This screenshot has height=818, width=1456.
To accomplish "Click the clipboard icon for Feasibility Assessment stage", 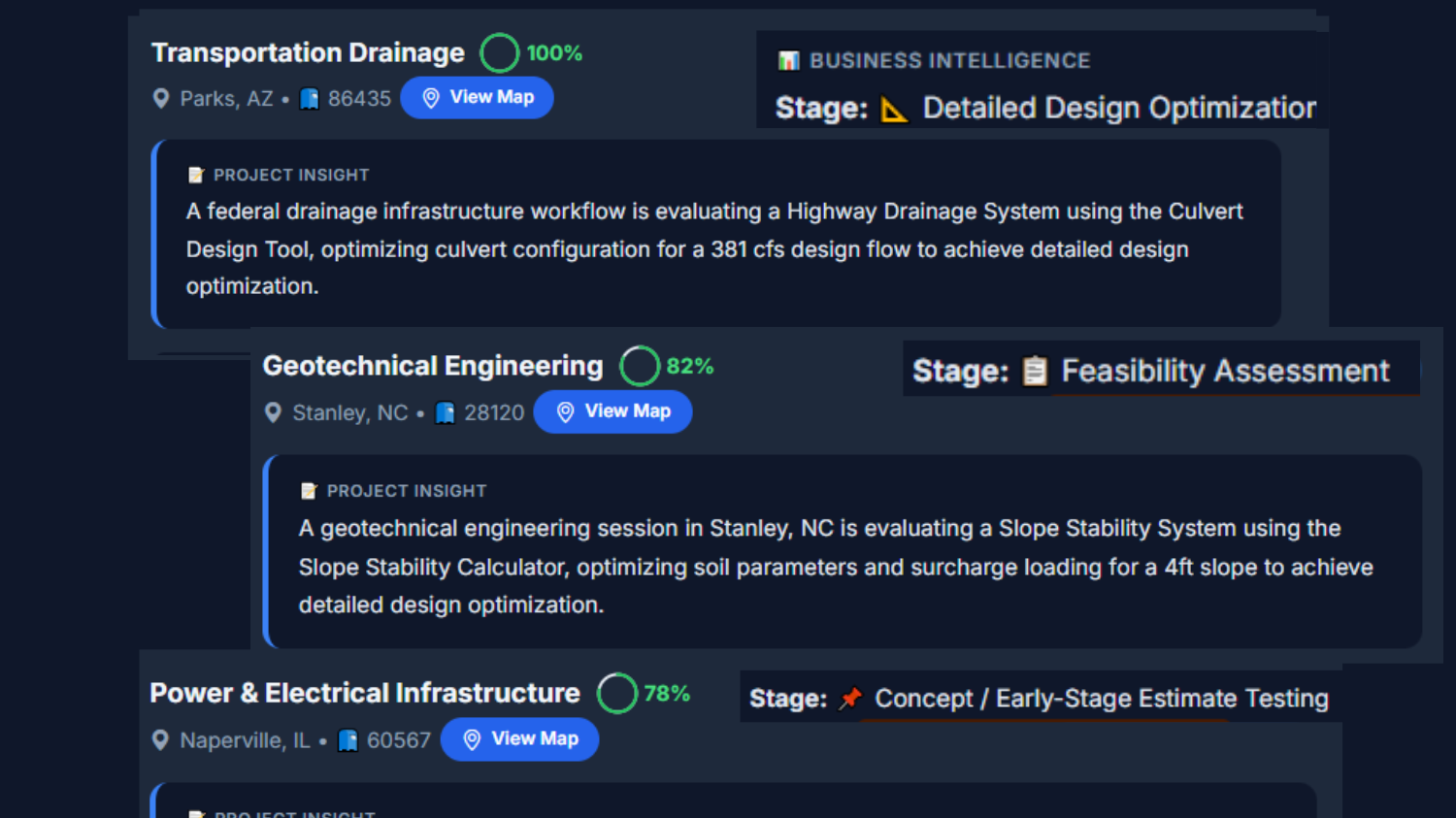I will [x=1036, y=371].
